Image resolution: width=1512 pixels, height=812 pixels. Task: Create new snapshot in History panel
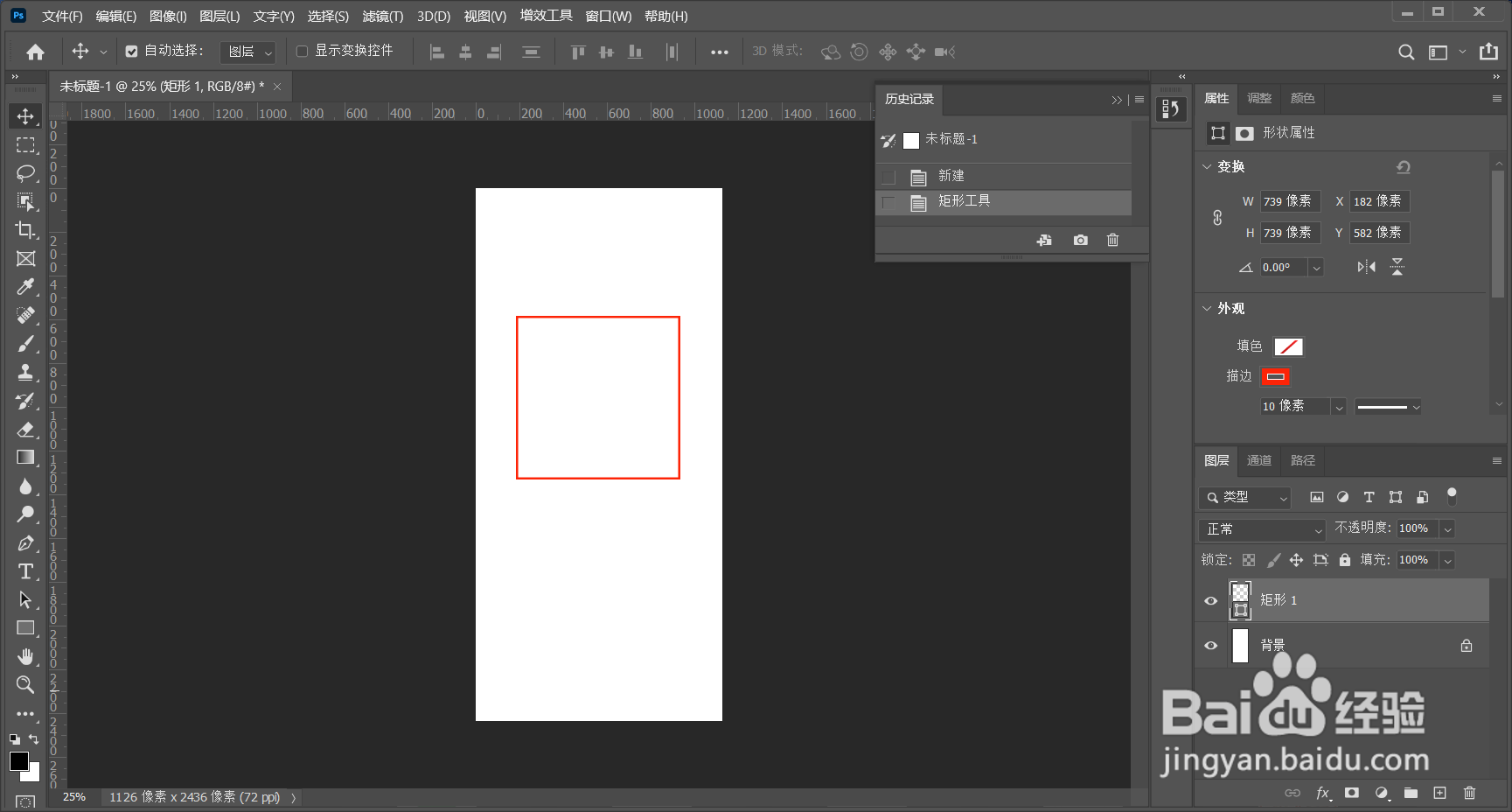1081,240
